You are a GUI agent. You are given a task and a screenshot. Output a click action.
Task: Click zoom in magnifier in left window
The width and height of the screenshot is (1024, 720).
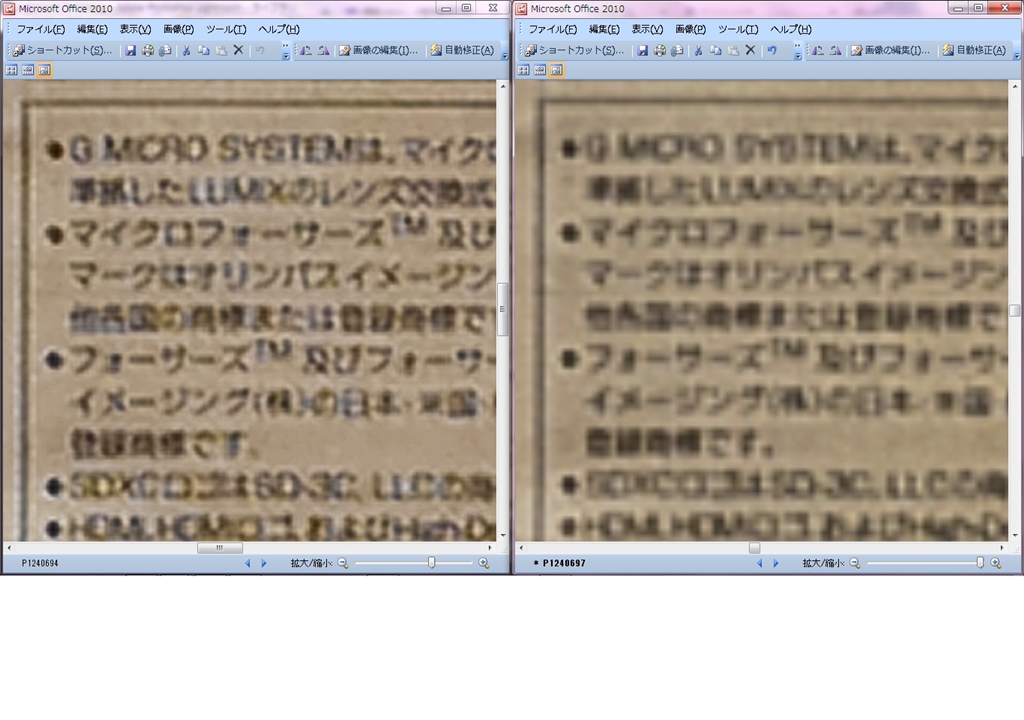tap(484, 563)
